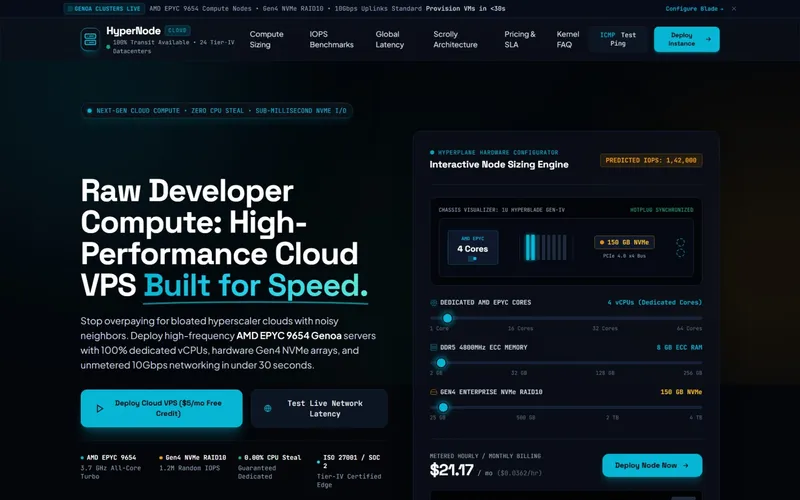Click the play icon on Deploy Cloud VPS
800x500 pixels.
pos(100,409)
